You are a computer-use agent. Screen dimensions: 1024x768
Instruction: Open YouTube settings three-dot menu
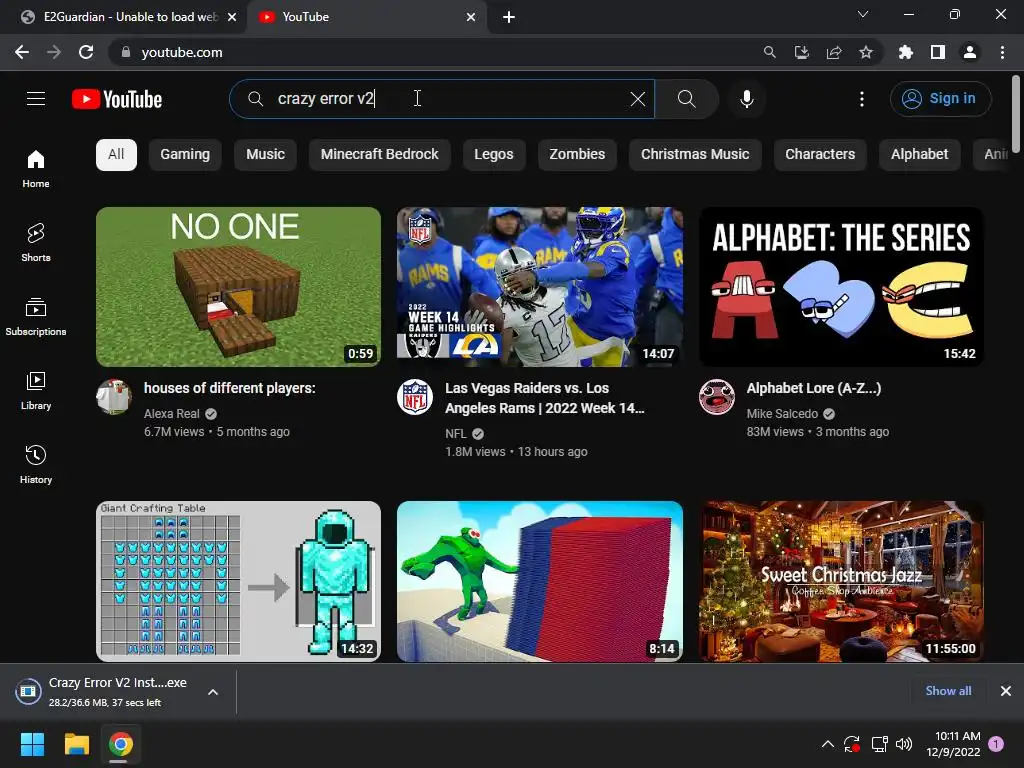[x=861, y=99]
